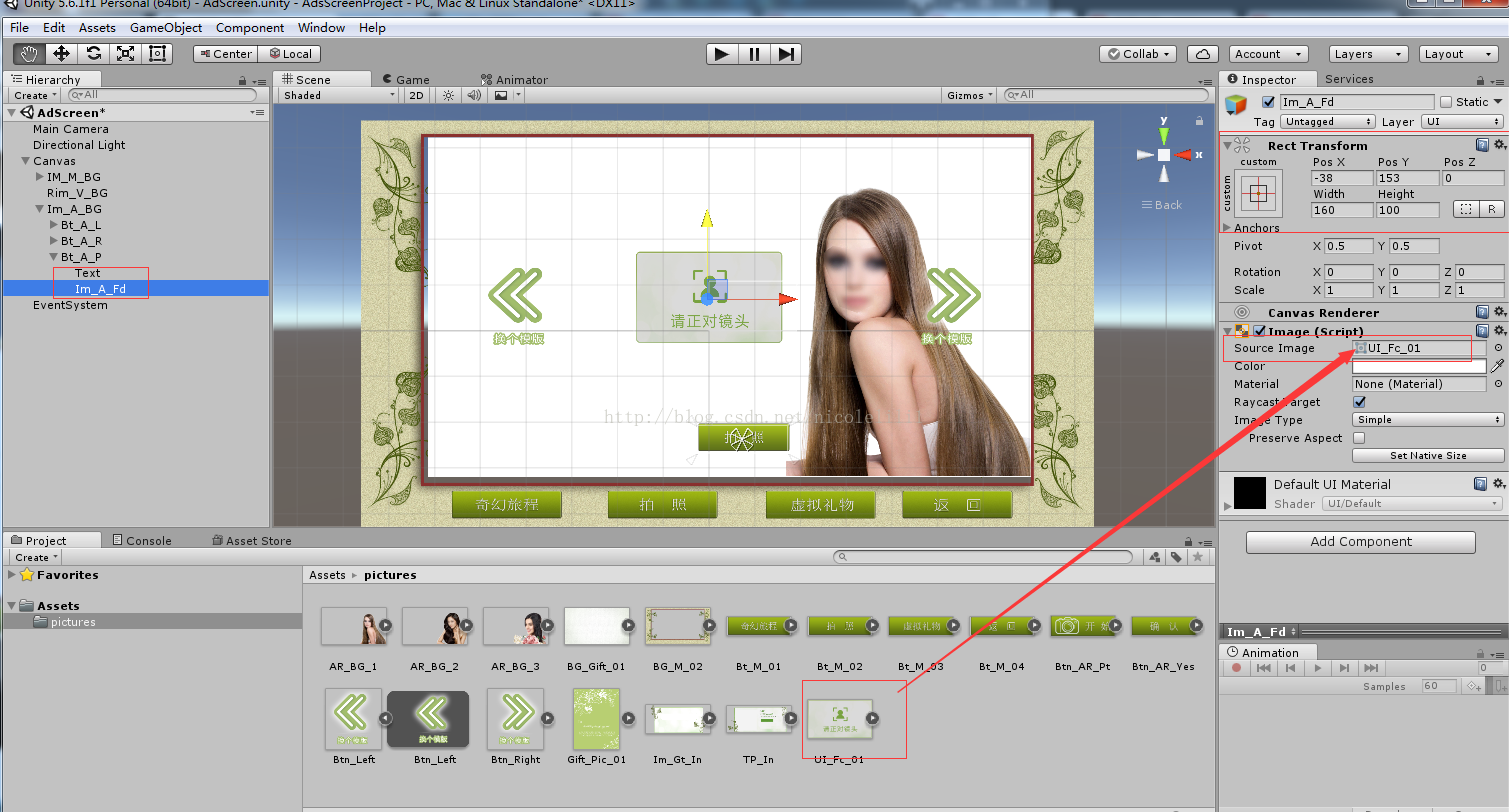The height and width of the screenshot is (812, 1509).
Task: Toggle raw edit mode R button
Action: 1491,209
